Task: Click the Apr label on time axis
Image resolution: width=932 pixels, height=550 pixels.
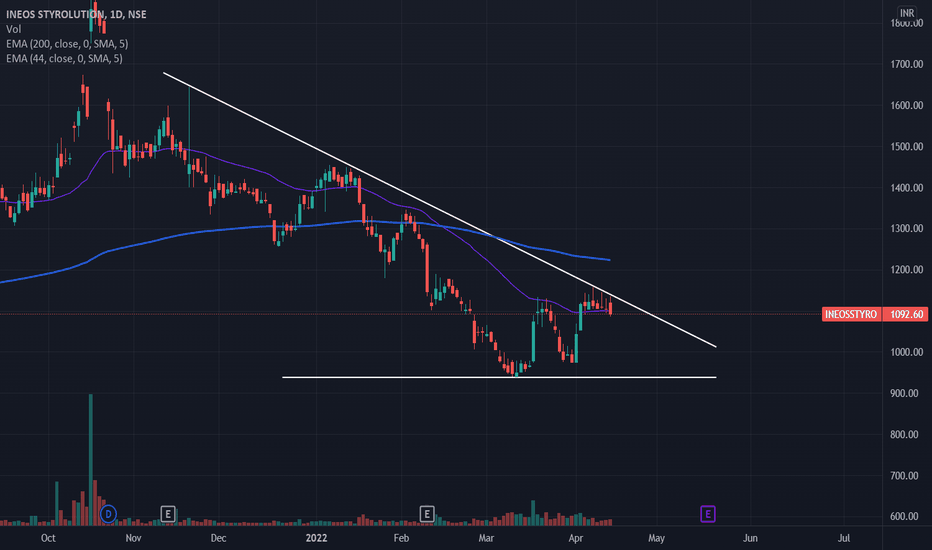Action: [575, 538]
